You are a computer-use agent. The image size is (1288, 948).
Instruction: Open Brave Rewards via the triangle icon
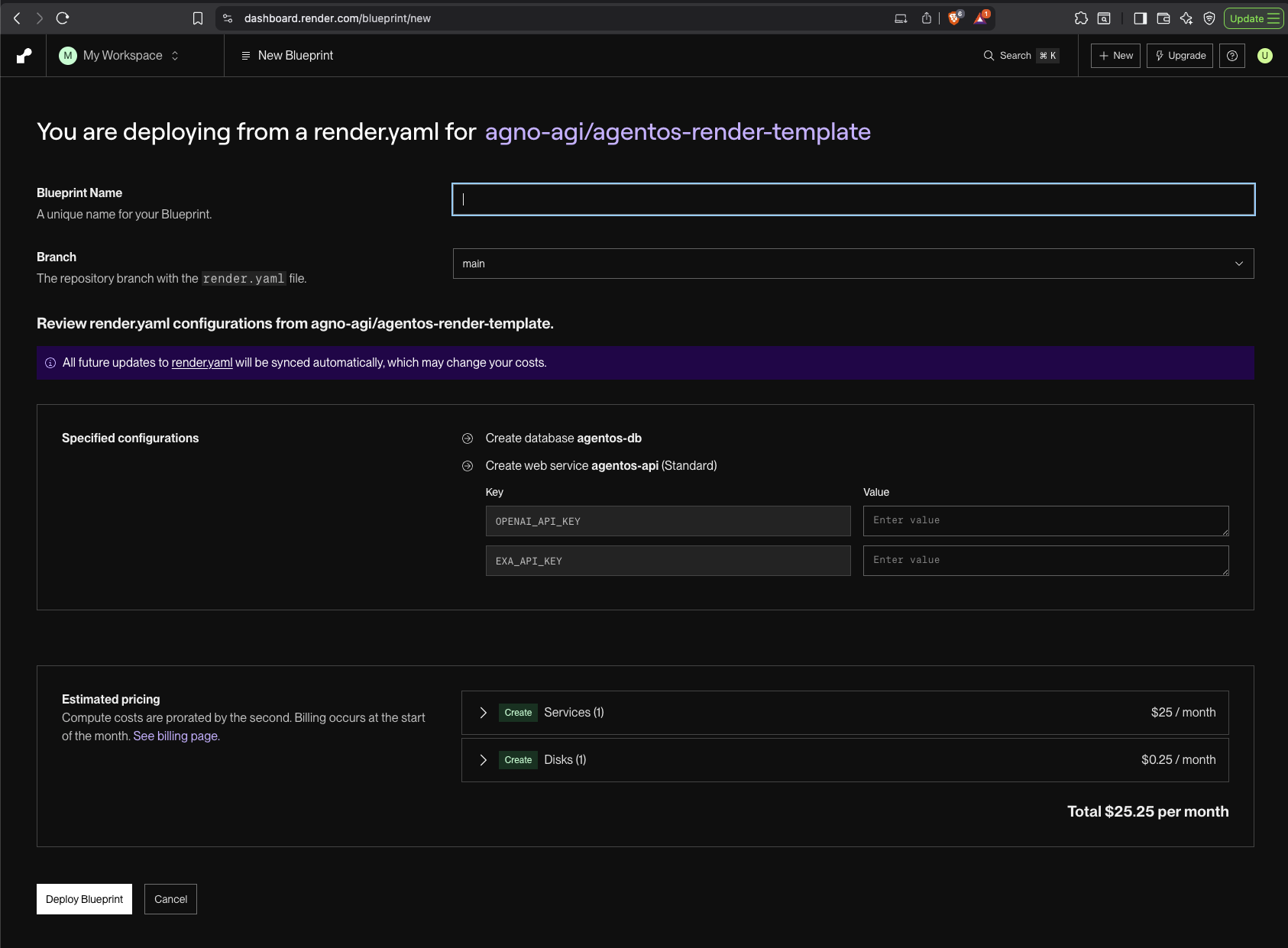click(980, 18)
